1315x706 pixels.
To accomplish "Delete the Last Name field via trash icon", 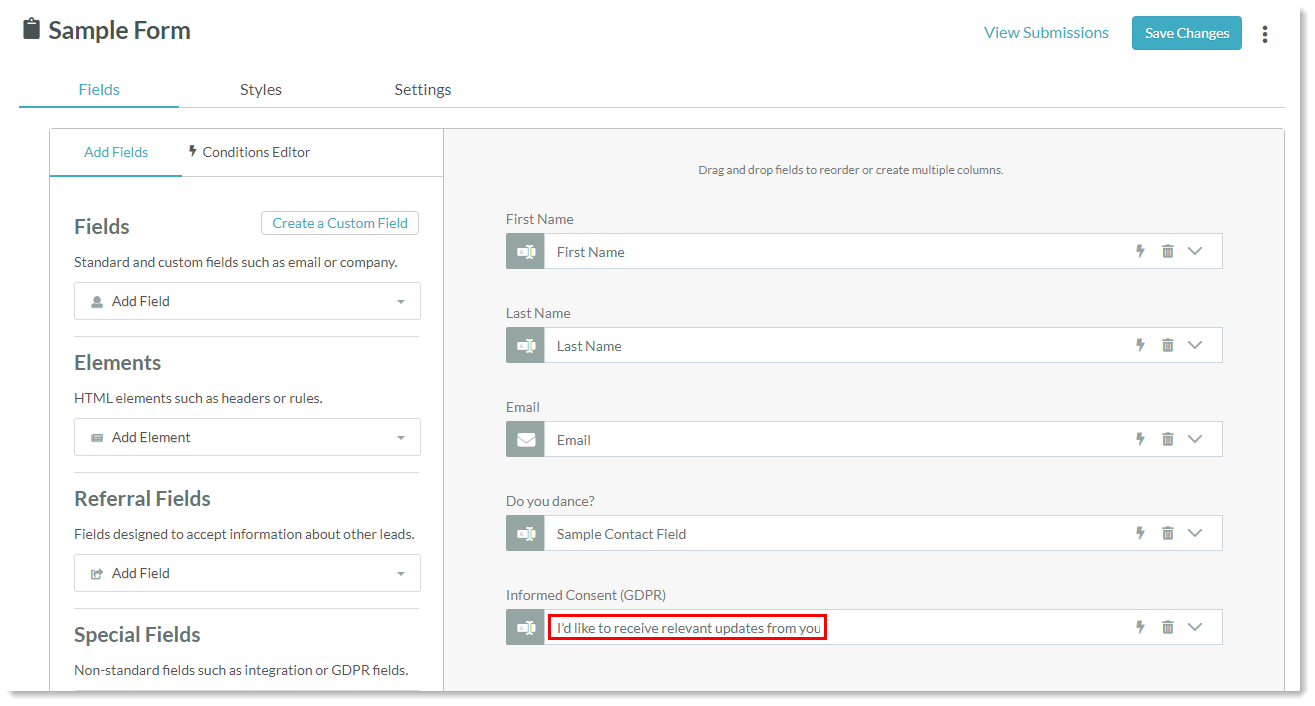I will click(1167, 345).
